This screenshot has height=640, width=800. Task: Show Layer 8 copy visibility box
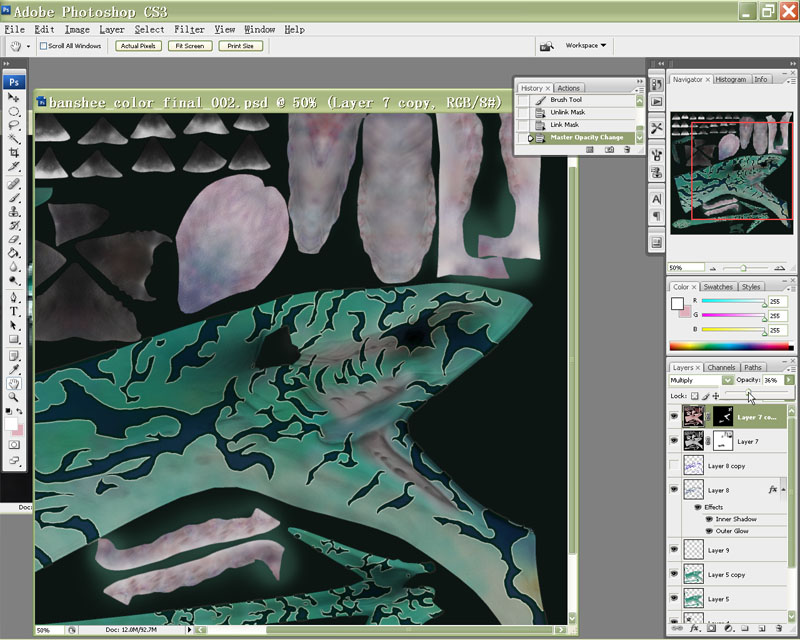click(674, 465)
